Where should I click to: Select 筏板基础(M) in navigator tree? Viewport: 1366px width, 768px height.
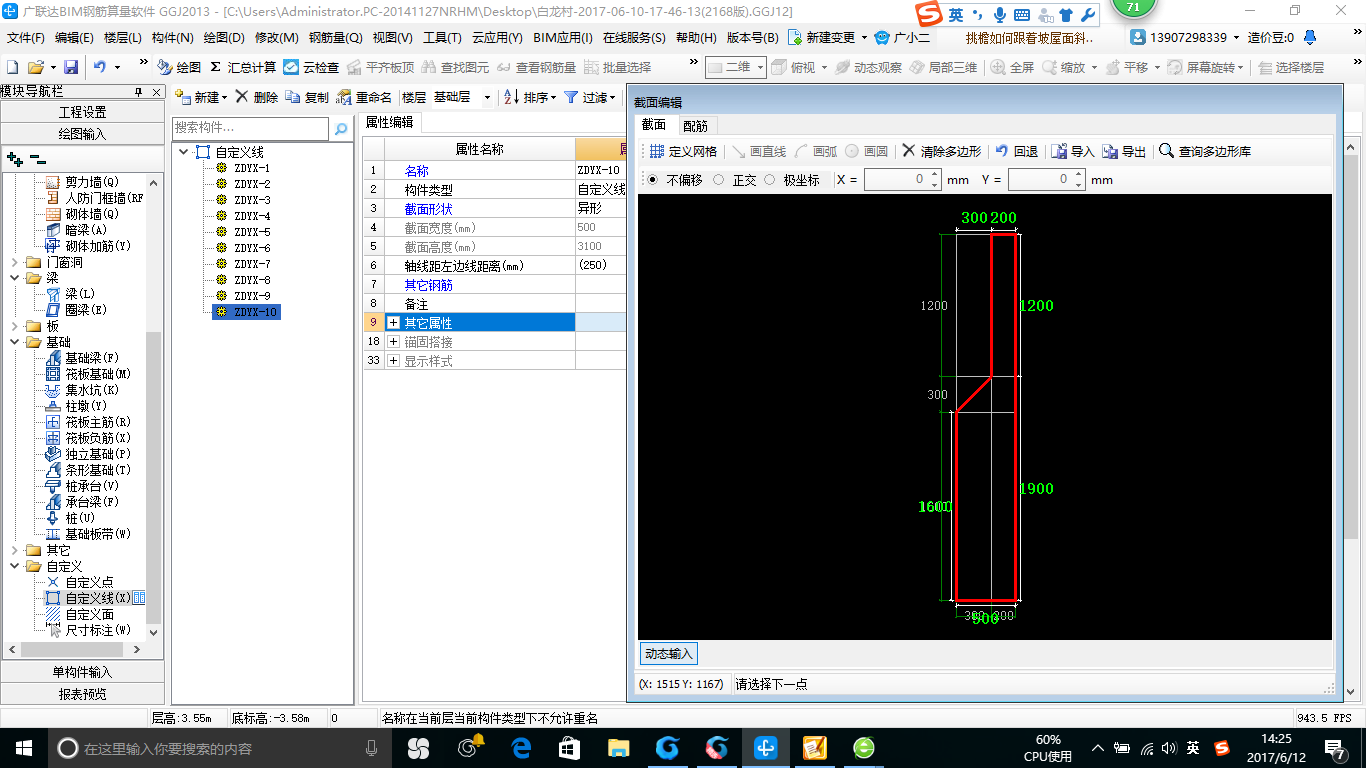(x=98, y=374)
